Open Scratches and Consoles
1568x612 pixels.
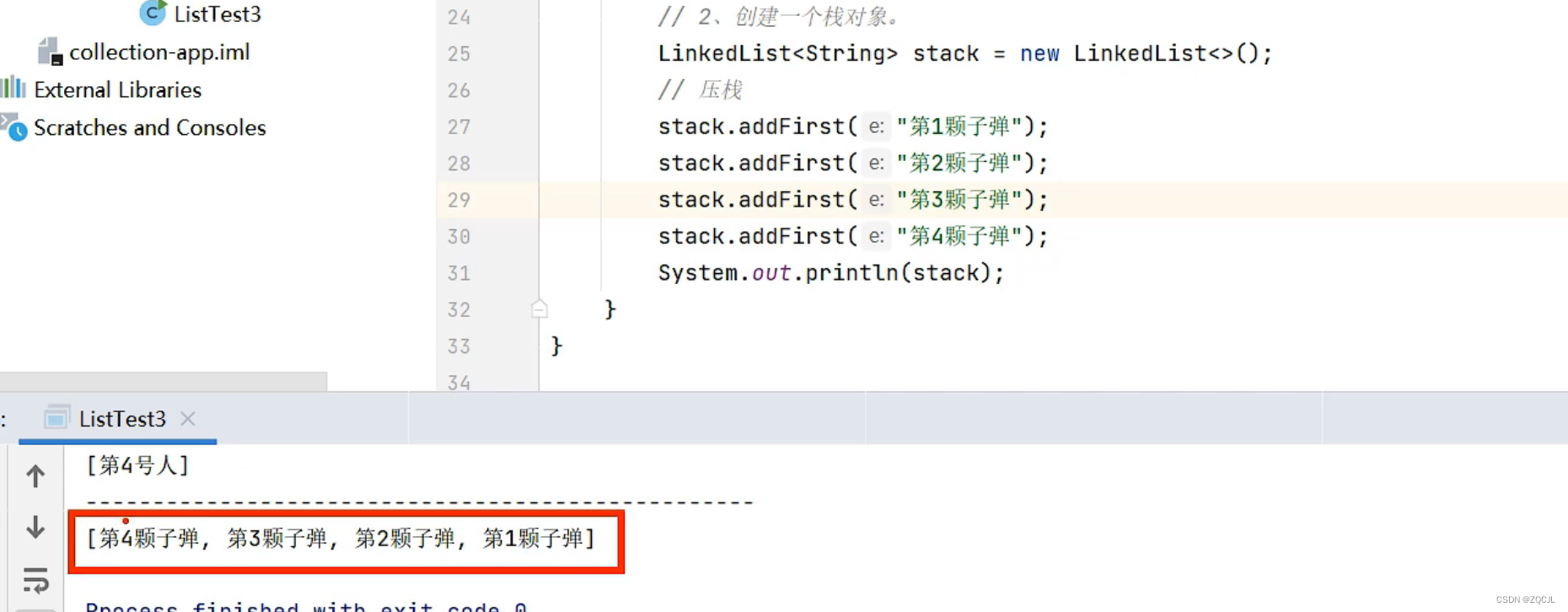(149, 127)
